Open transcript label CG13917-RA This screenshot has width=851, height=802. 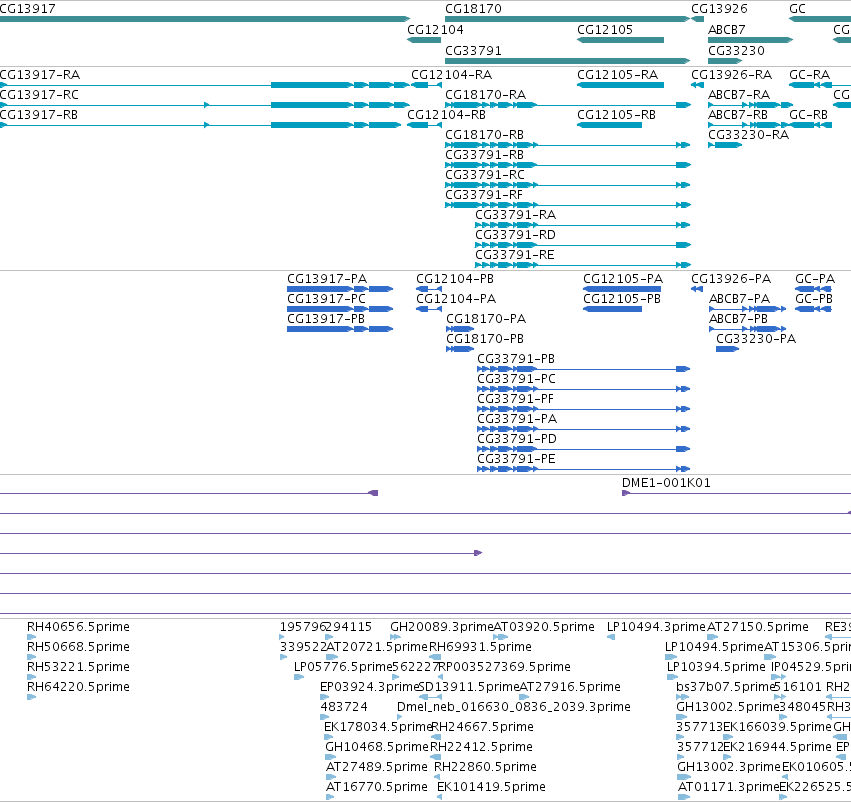click(40, 74)
